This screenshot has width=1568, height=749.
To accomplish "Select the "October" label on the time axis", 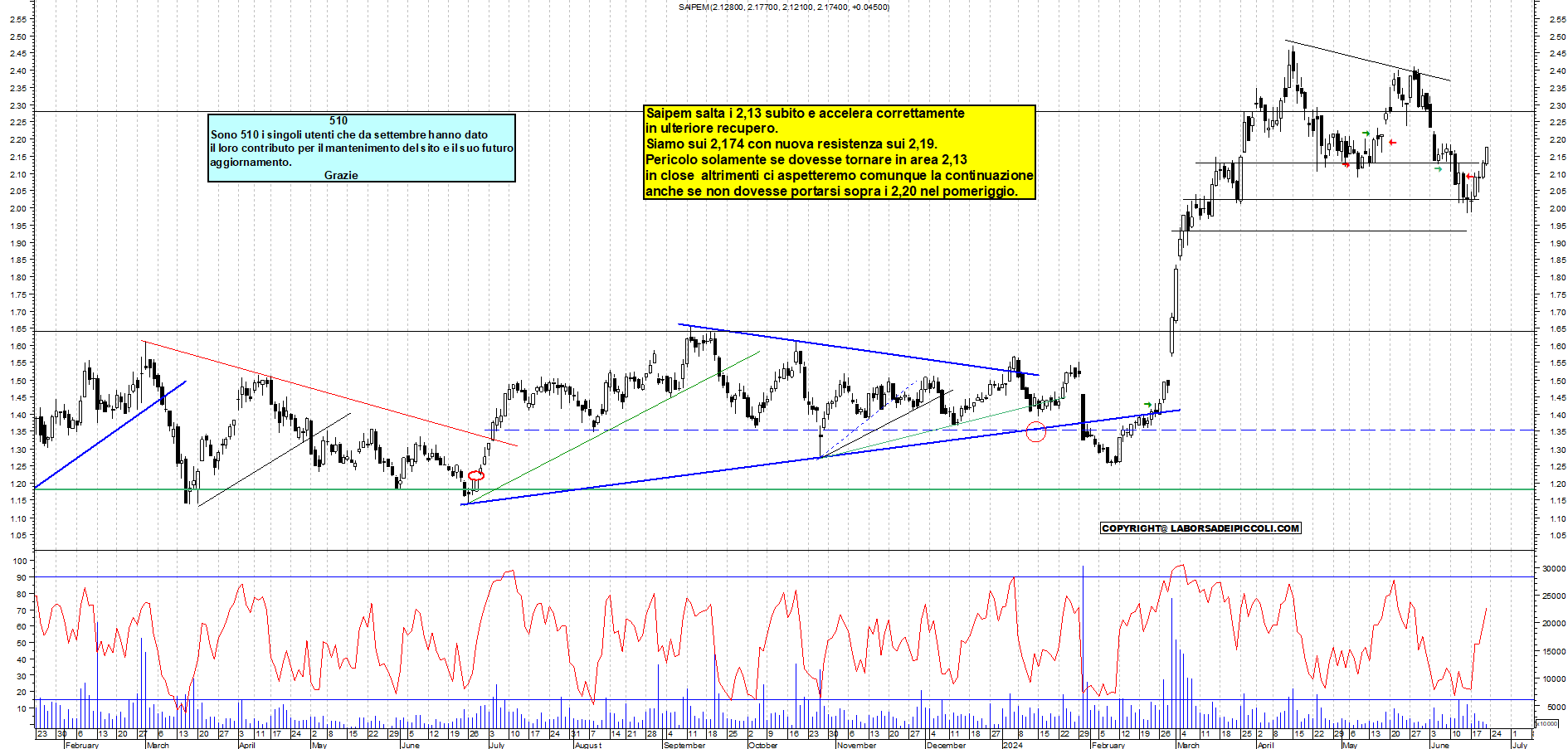I will [x=762, y=745].
